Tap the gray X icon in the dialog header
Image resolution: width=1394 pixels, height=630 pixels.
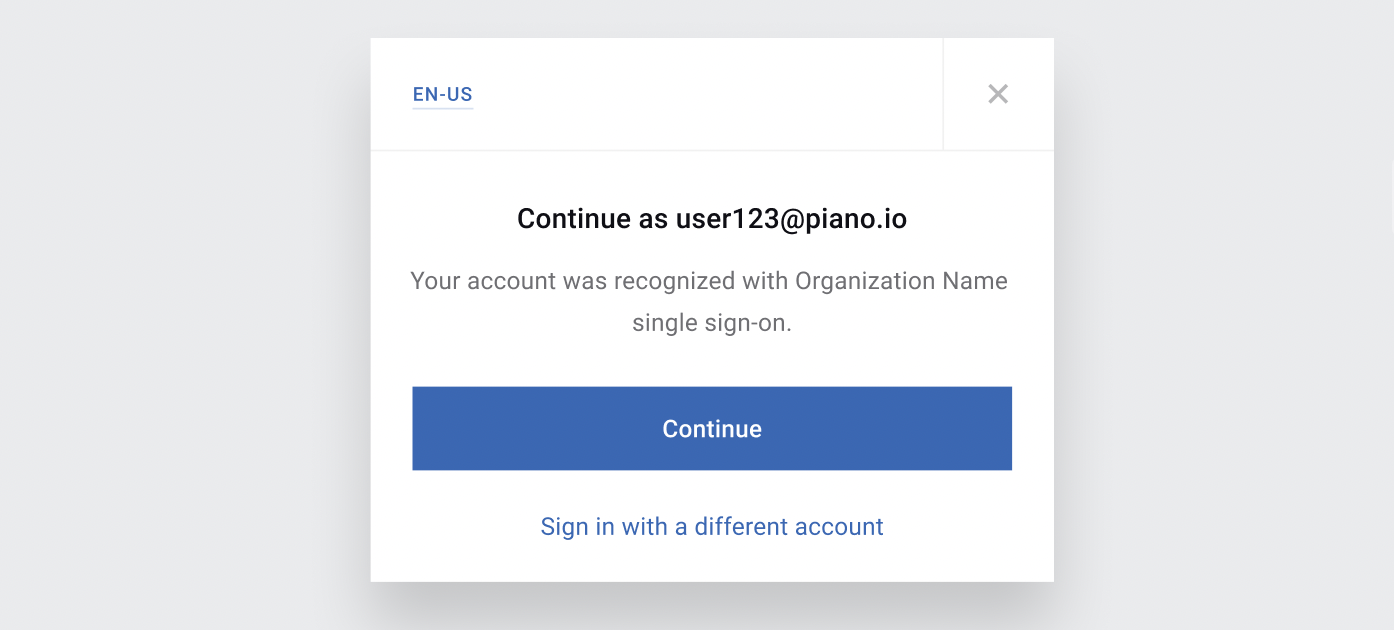[x=997, y=94]
